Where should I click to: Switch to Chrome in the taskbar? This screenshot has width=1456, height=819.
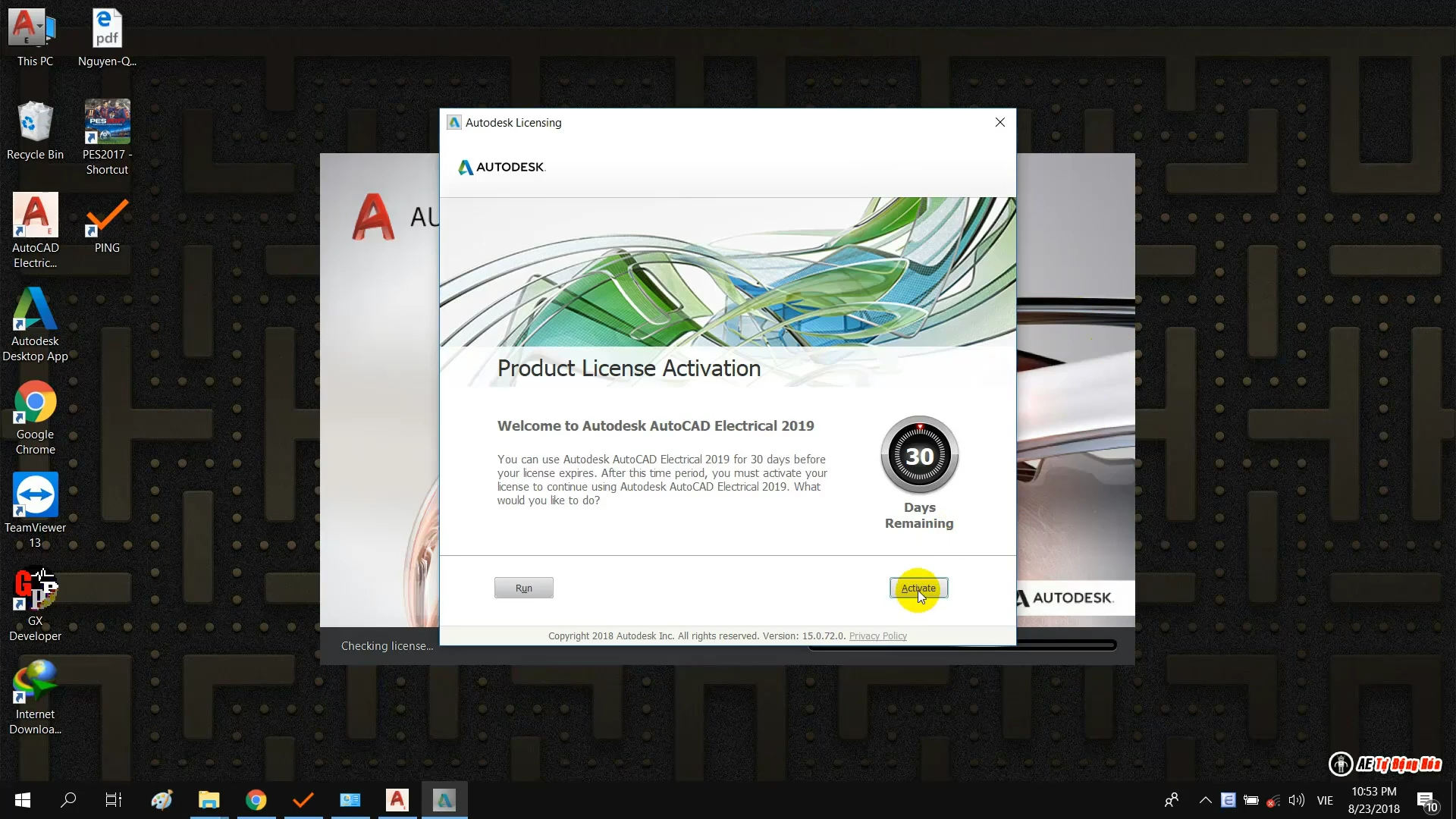point(256,800)
